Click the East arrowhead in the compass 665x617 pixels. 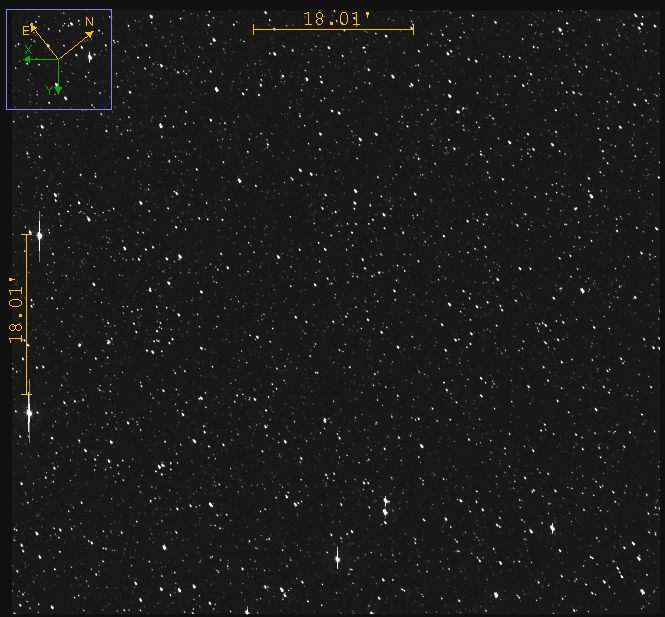pyautogui.click(x=33, y=27)
